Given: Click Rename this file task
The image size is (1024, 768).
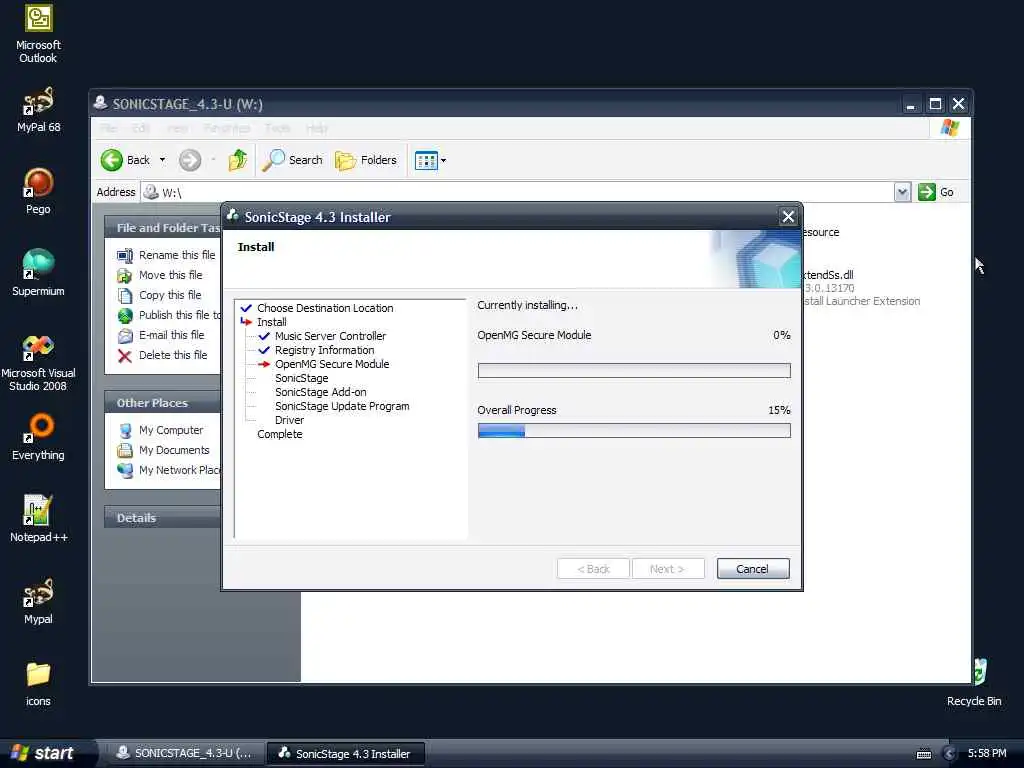Looking at the screenshot, I should point(166,255).
